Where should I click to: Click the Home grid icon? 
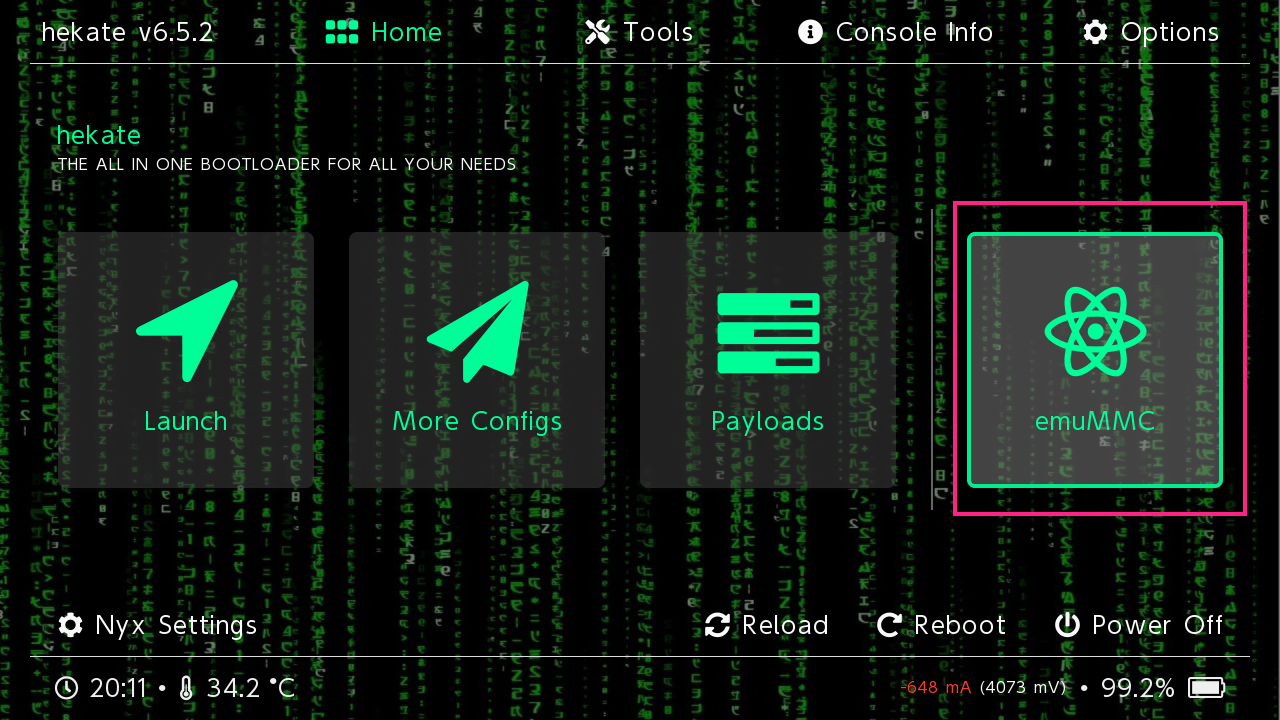pos(342,32)
